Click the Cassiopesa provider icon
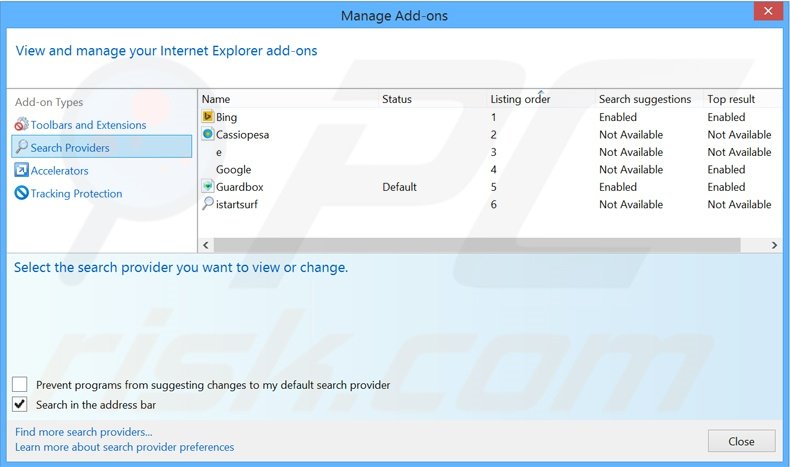Screen dimensions: 790x467 click(x=208, y=134)
